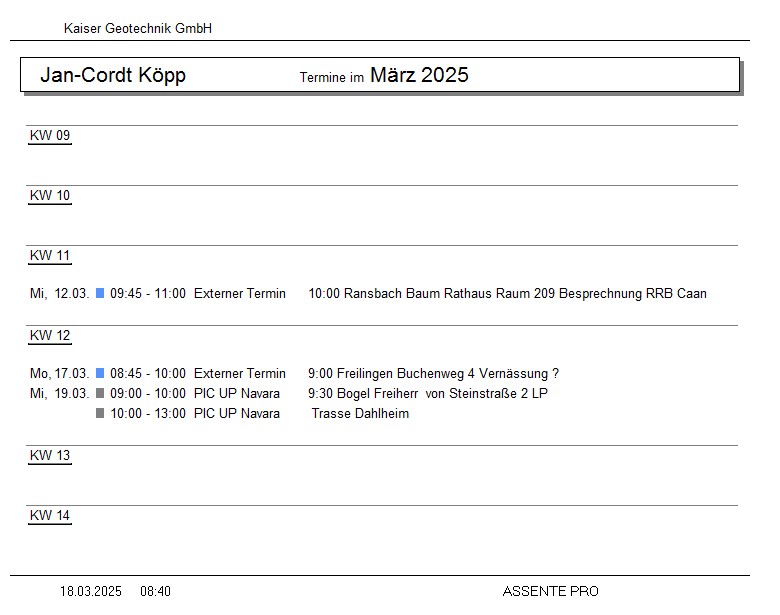Click the employee name Jan-Cordt Köpp
Image resolution: width=780 pixels, height=615 pixels.
(x=113, y=76)
